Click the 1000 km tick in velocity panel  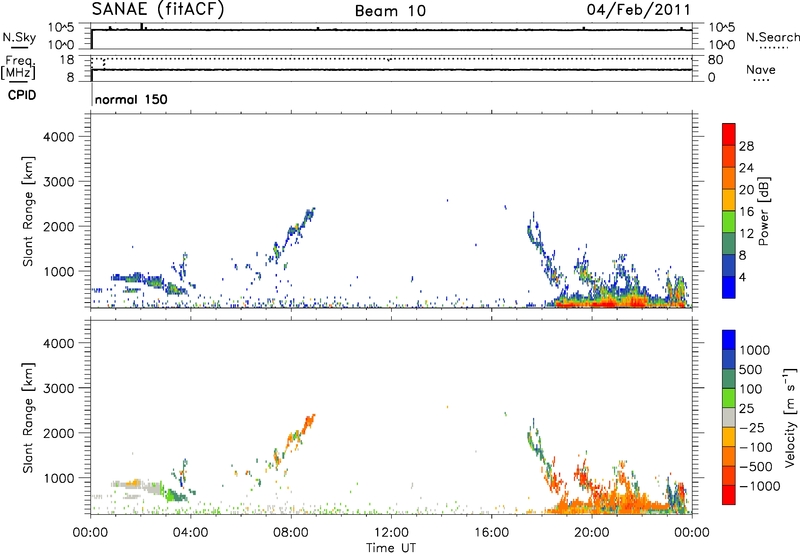[60, 478]
